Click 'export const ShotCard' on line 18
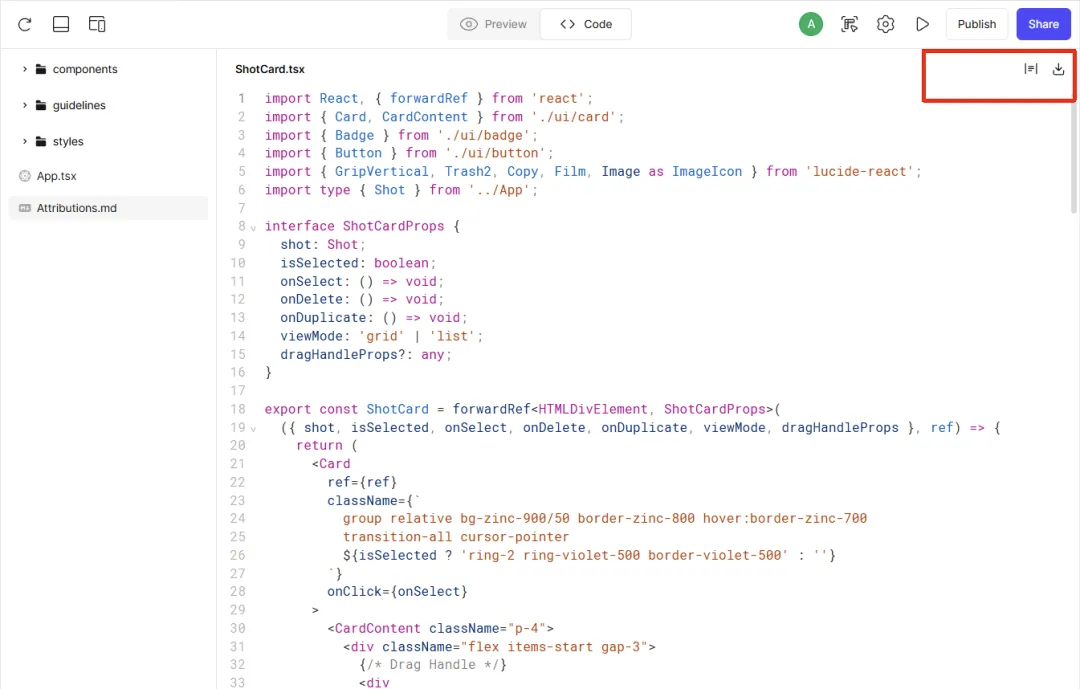This screenshot has width=1080, height=689. (x=346, y=409)
